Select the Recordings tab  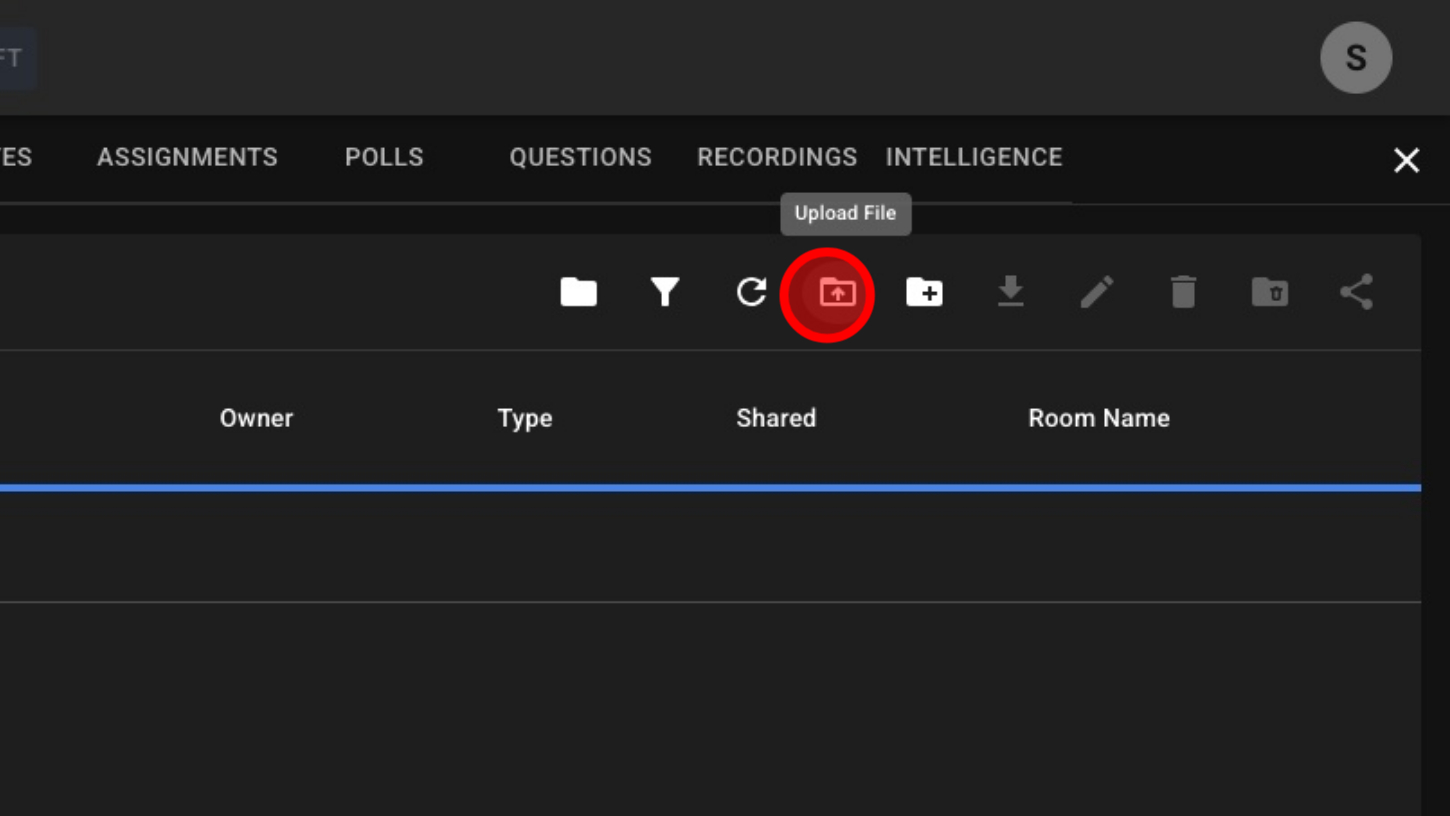pos(777,157)
